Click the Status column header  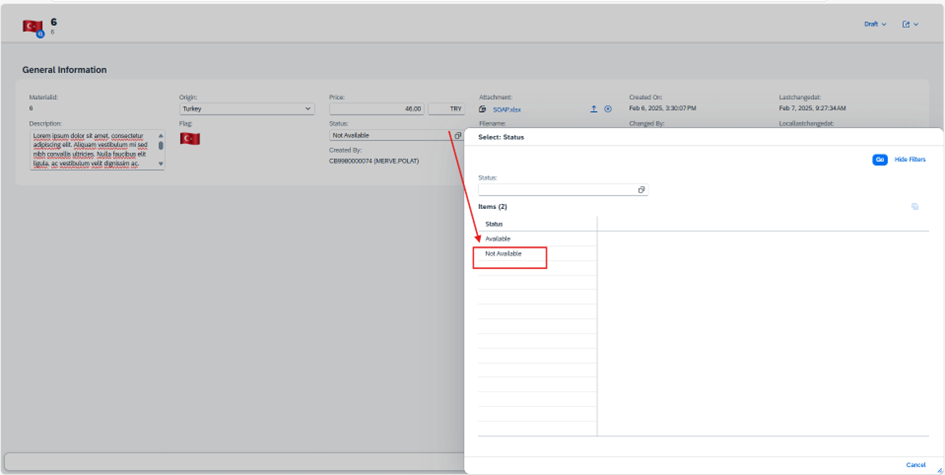pyautogui.click(x=494, y=224)
